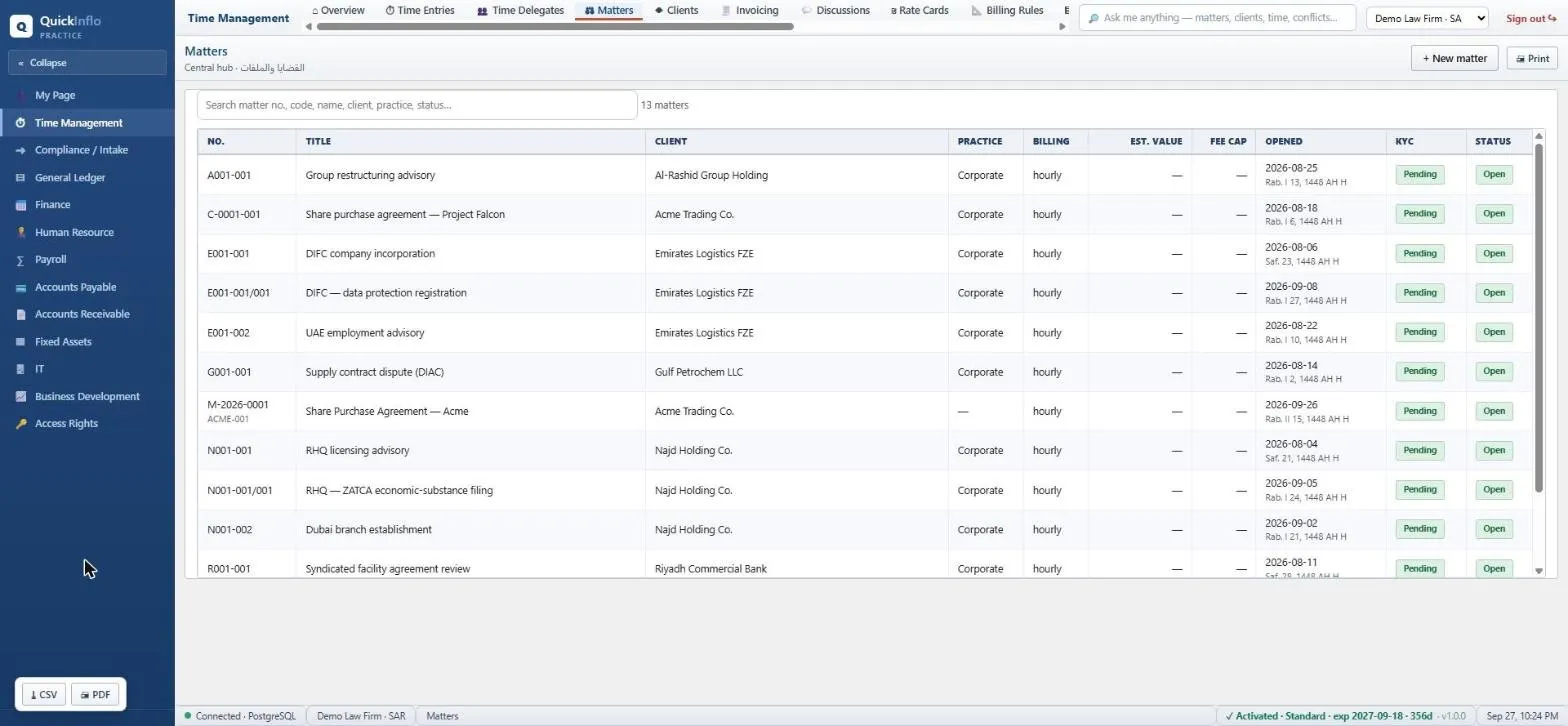1568x726 pixels.
Task: Open the Group restructuring advisory matter row
Action: click(x=865, y=175)
